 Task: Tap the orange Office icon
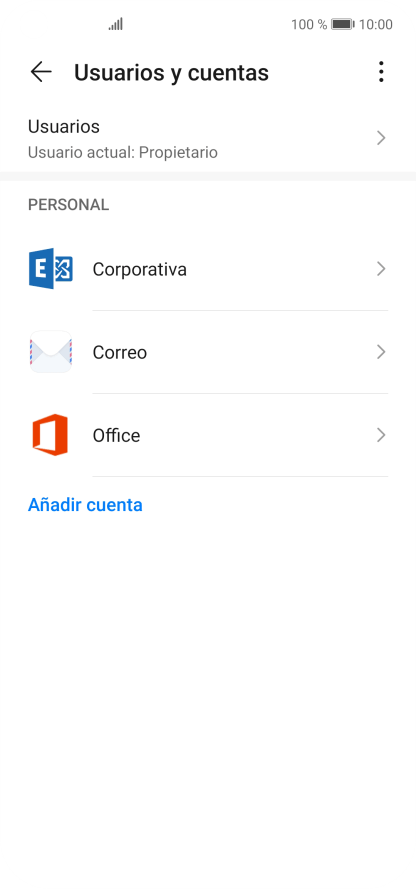[50, 435]
